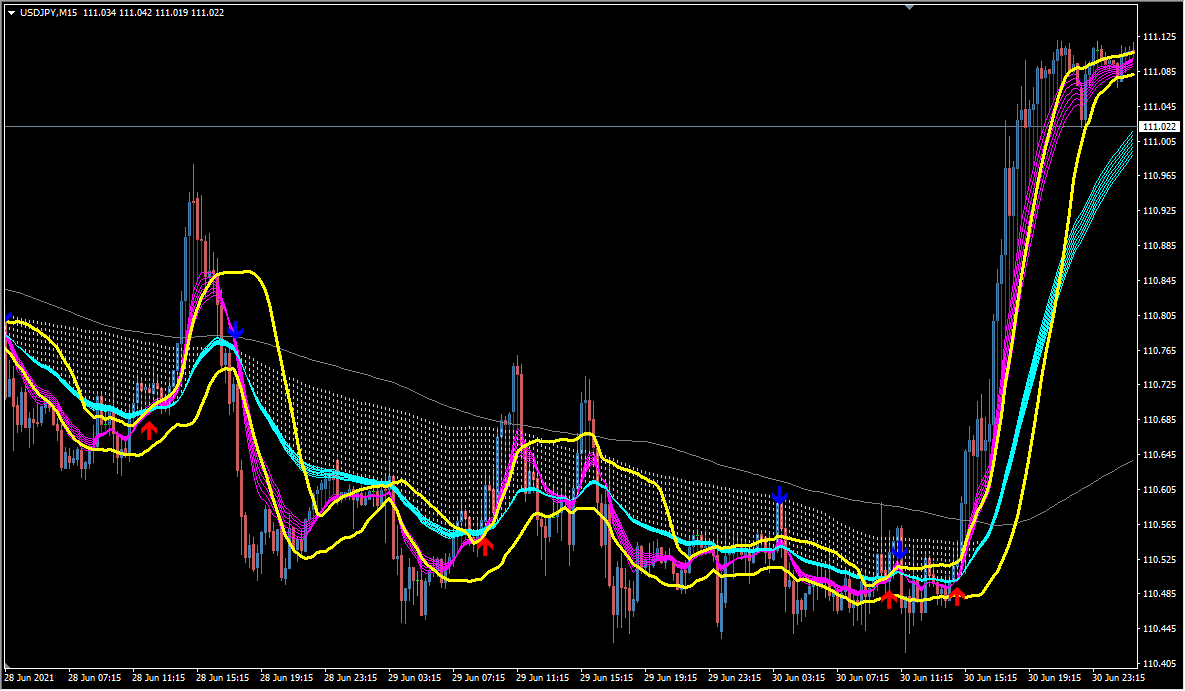
Task: Select the blue down arrow after 28 Jun 15:15
Action: coord(236,330)
